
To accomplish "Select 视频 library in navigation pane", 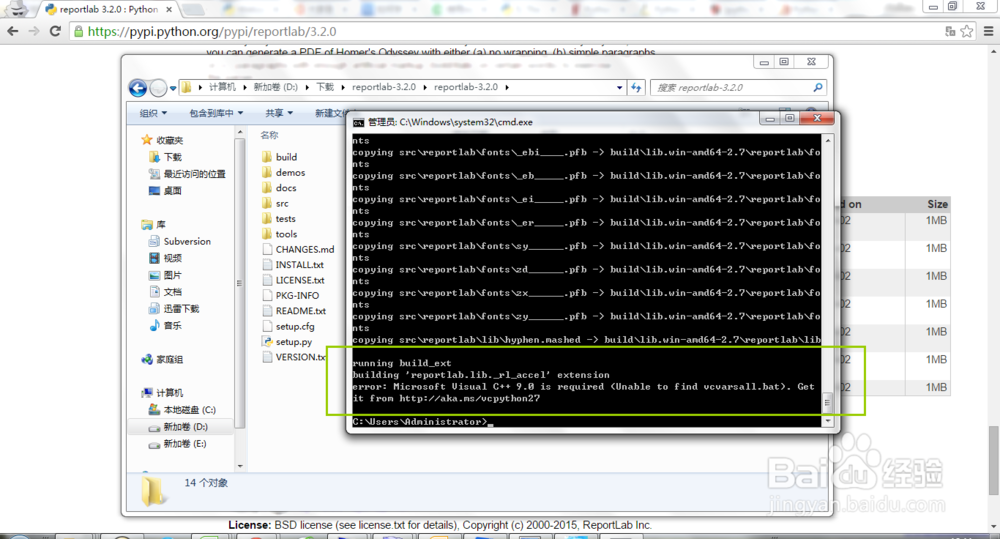I will click(x=173, y=258).
